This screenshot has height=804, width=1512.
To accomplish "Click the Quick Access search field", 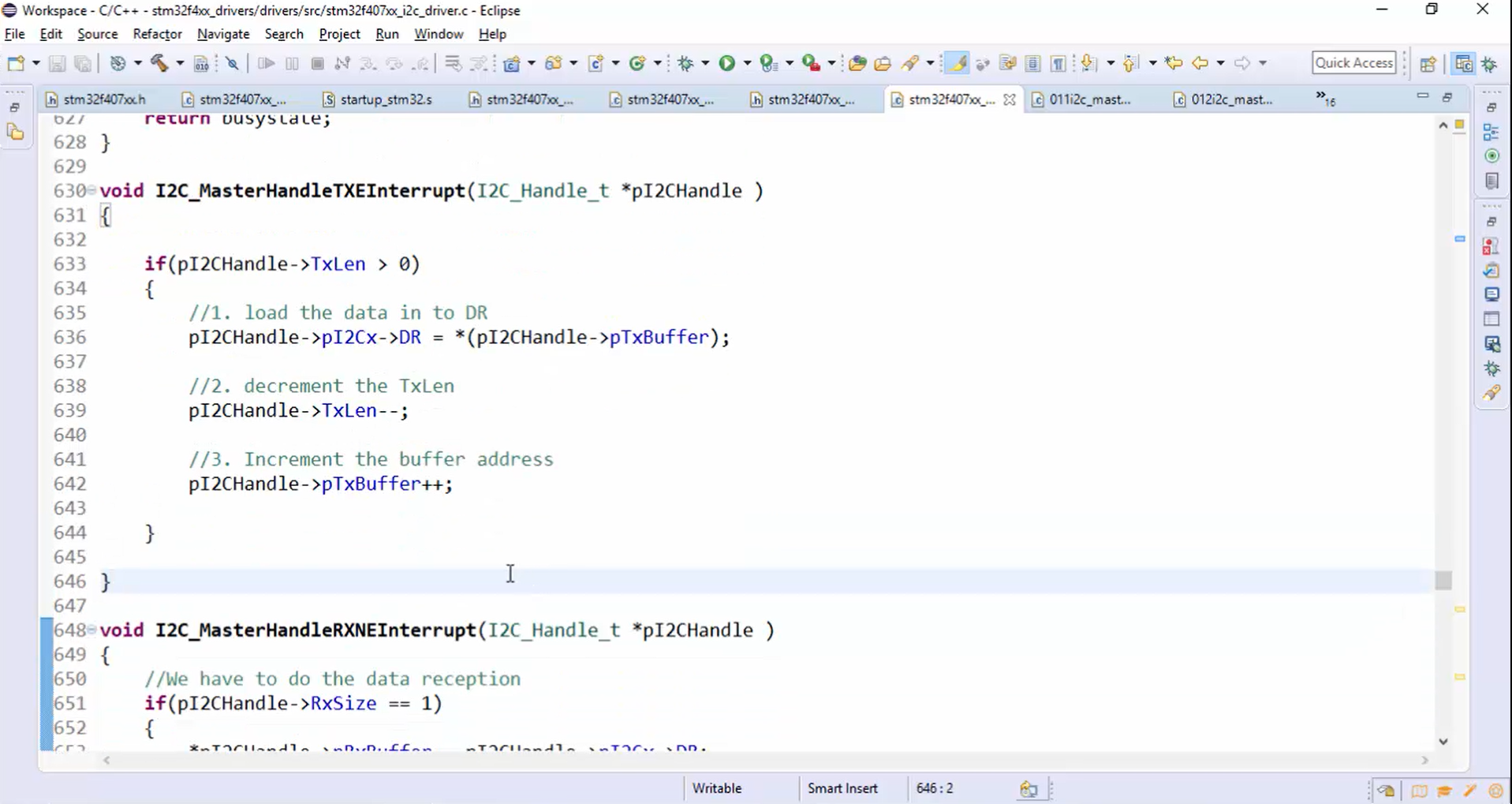I will coord(1354,63).
